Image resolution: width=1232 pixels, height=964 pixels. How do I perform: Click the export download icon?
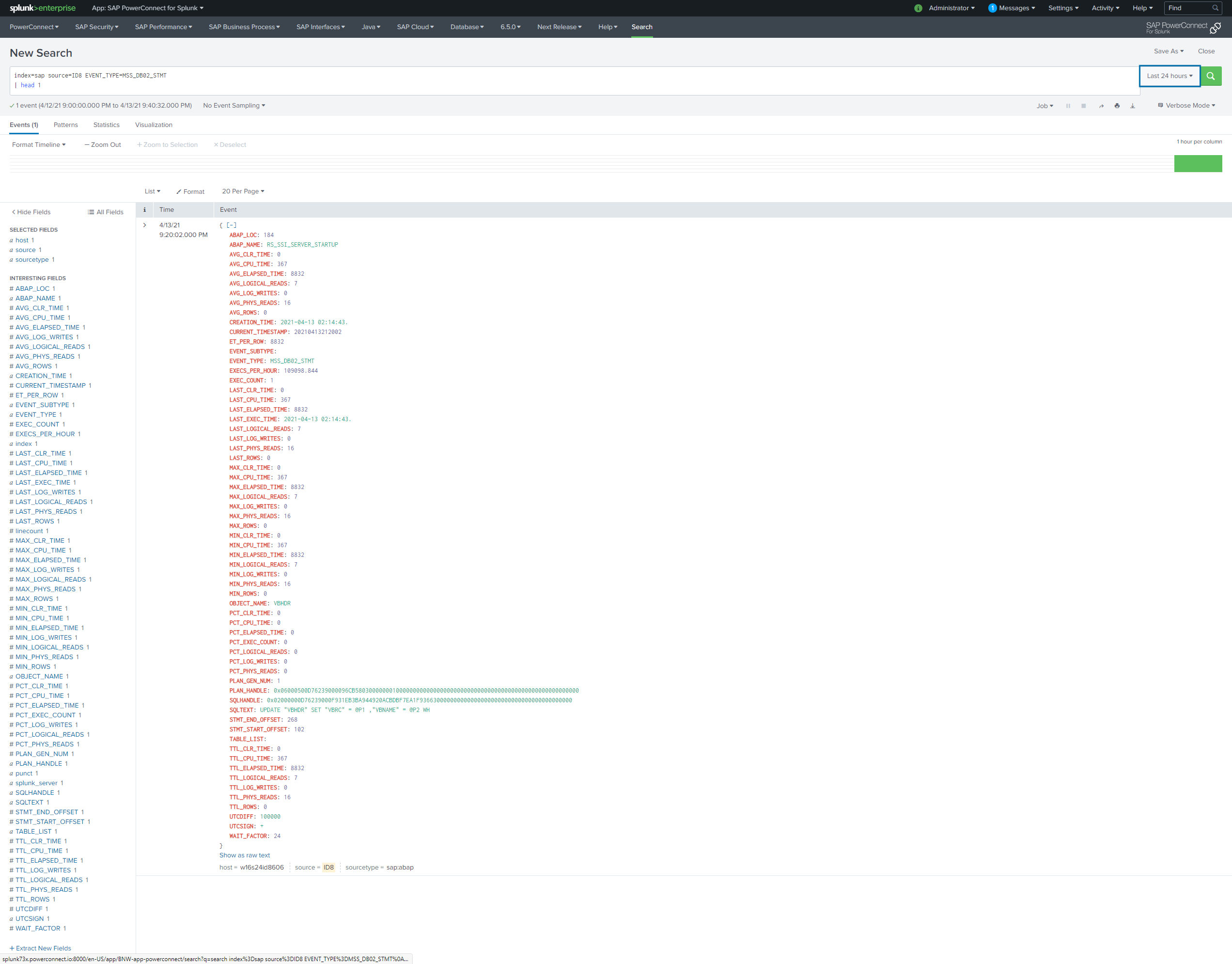tap(1132, 106)
